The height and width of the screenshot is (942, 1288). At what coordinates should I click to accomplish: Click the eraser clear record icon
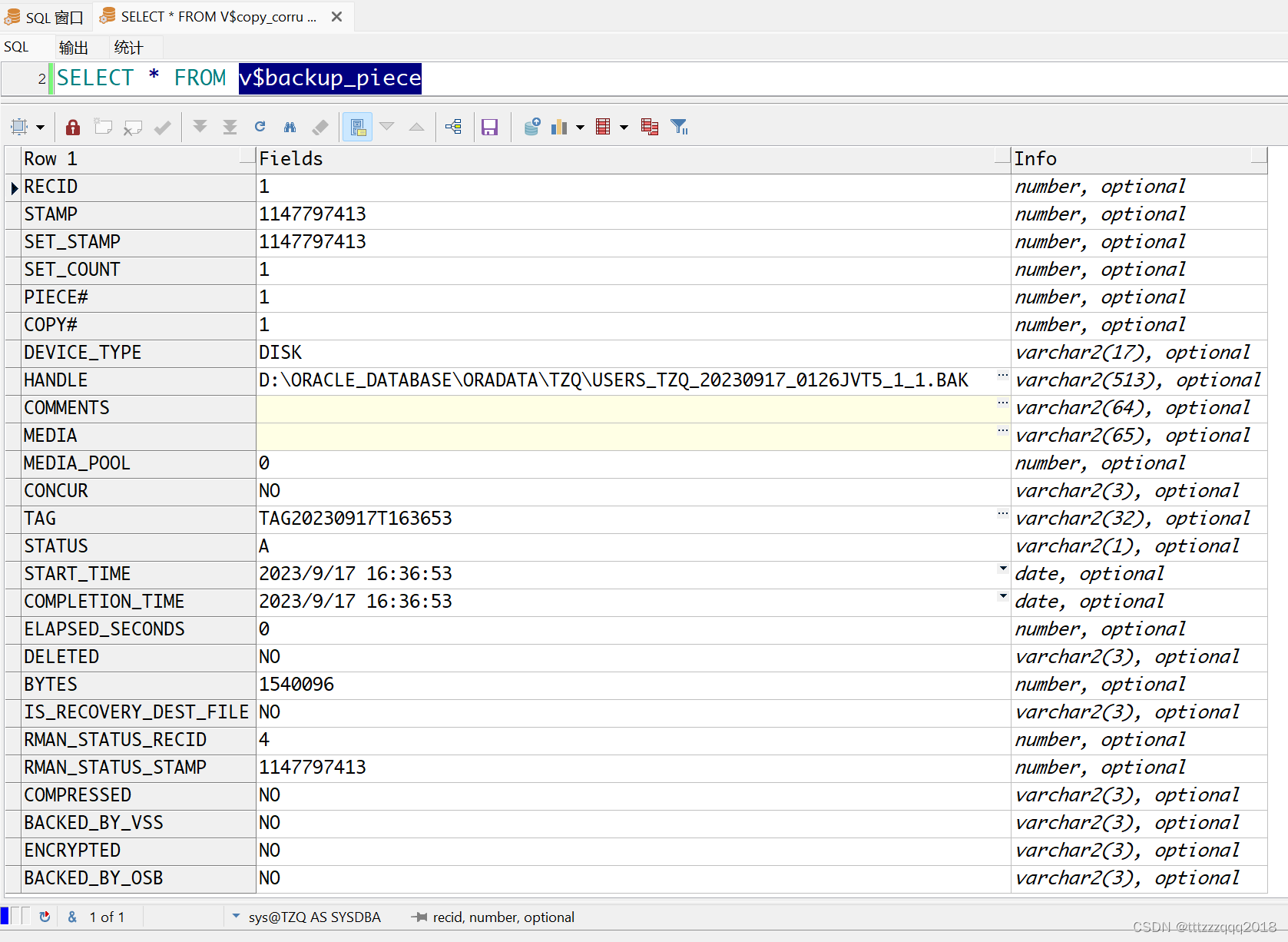coord(320,127)
